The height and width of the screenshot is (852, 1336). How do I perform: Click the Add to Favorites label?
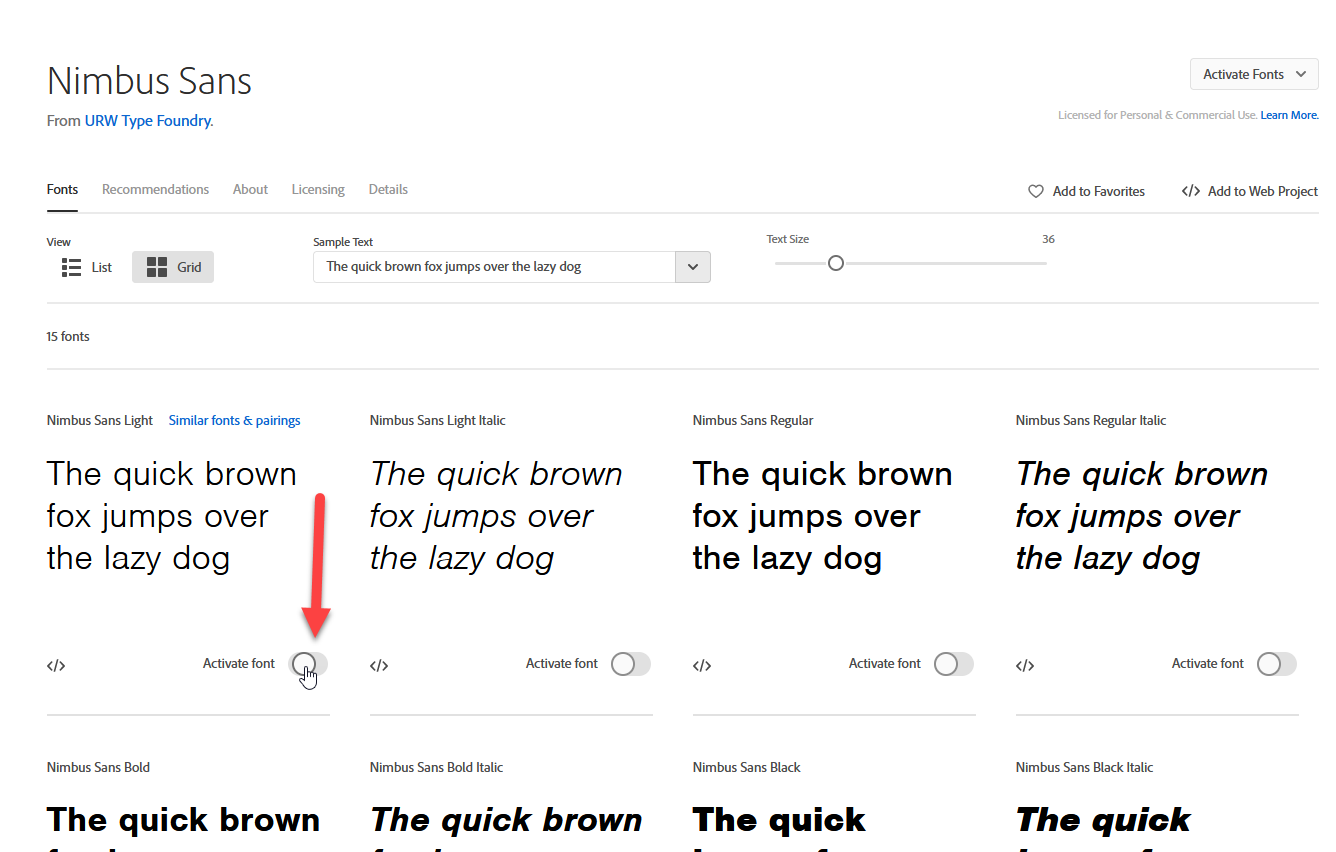coord(1098,191)
